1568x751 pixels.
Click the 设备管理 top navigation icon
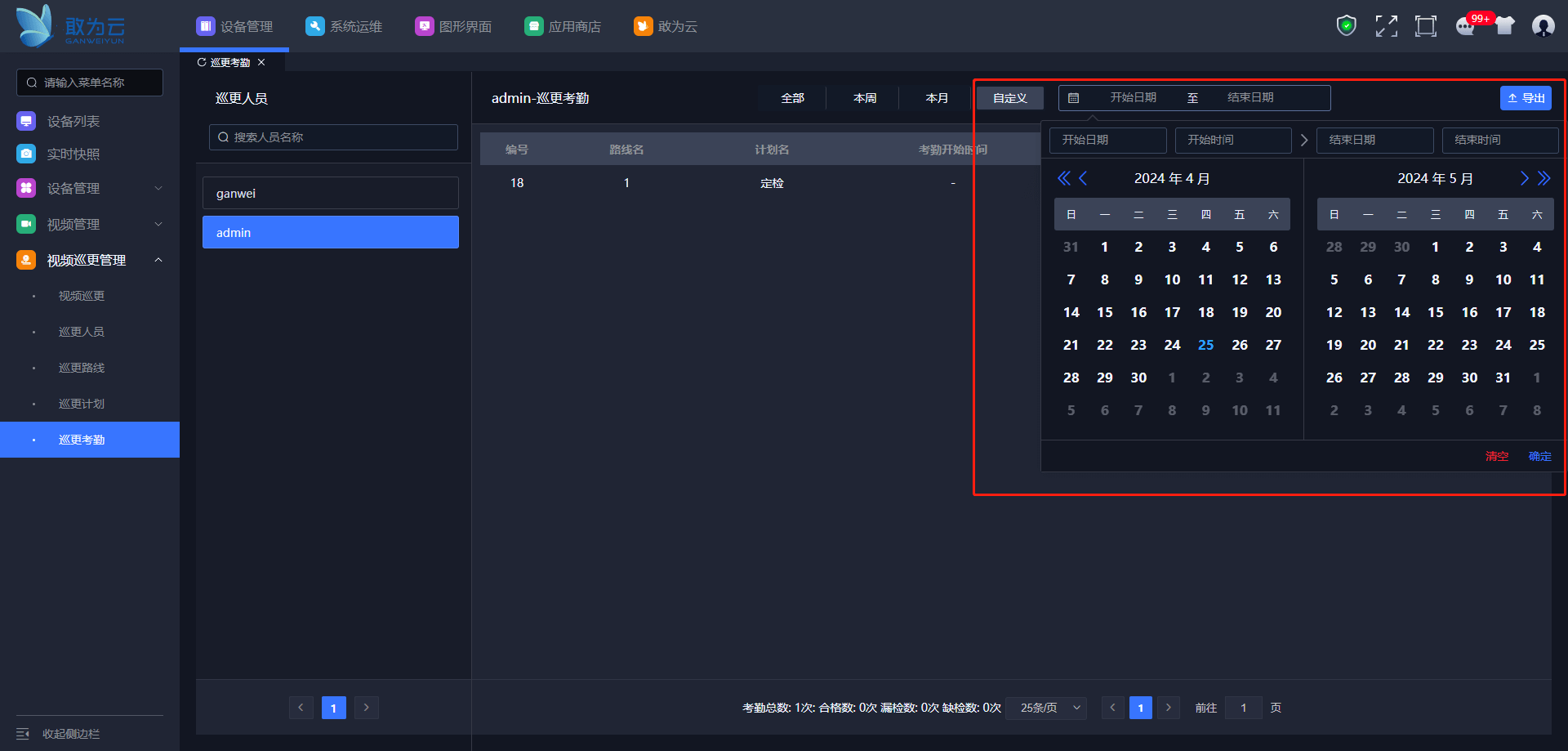tap(205, 26)
